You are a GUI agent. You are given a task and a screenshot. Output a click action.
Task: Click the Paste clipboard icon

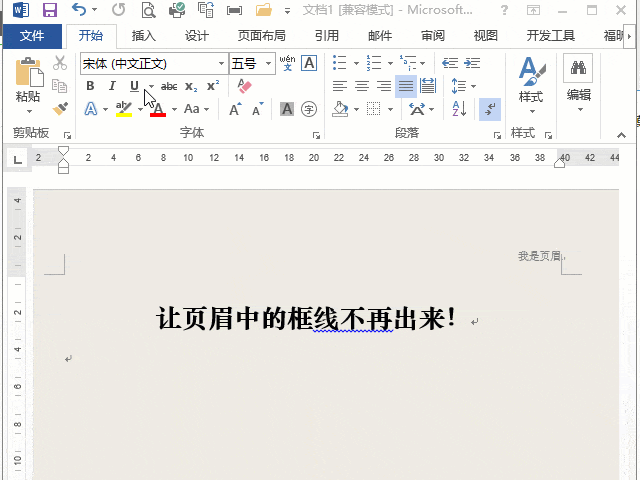pos(28,78)
